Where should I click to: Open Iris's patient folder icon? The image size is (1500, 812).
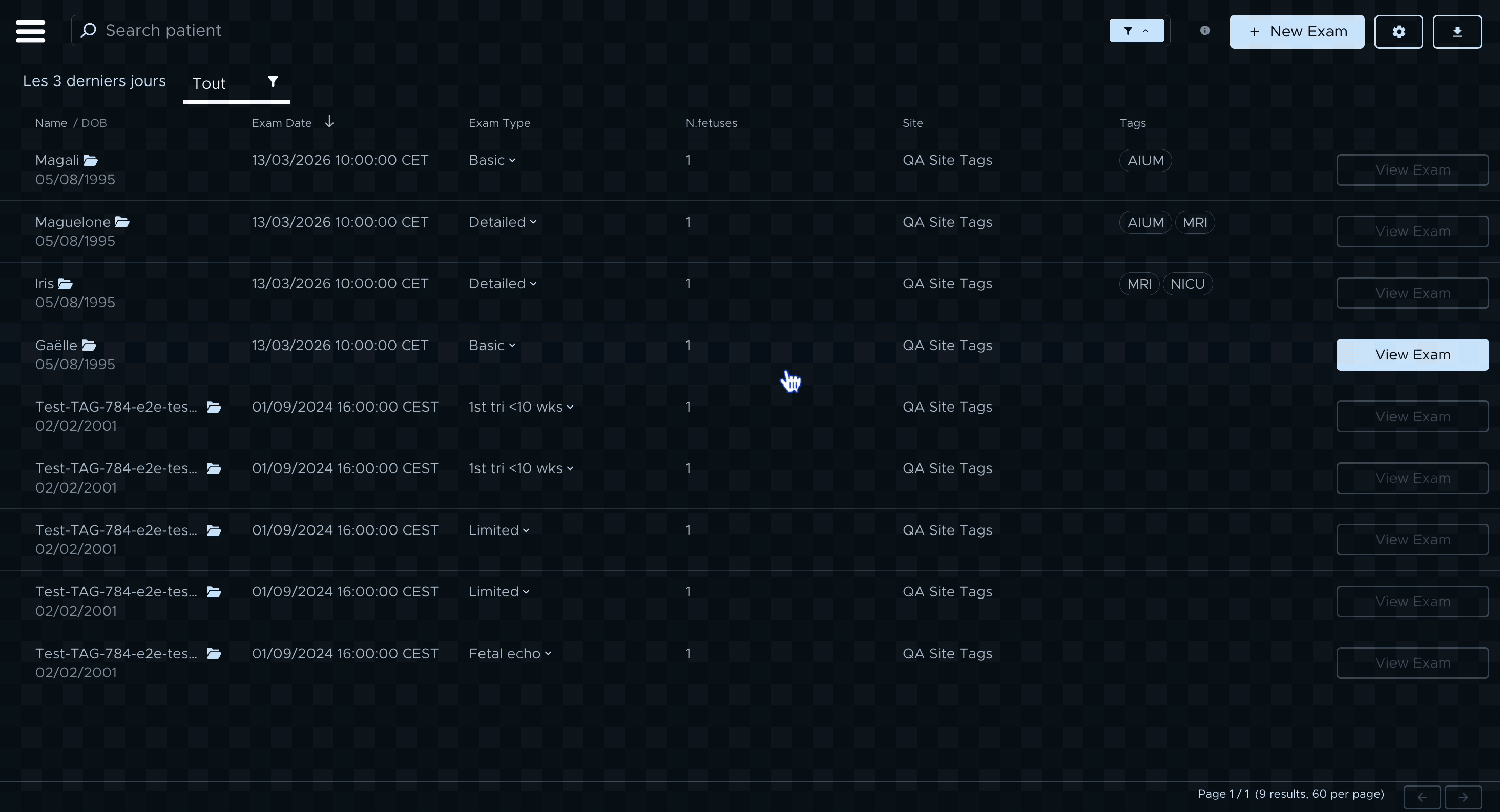(65, 284)
